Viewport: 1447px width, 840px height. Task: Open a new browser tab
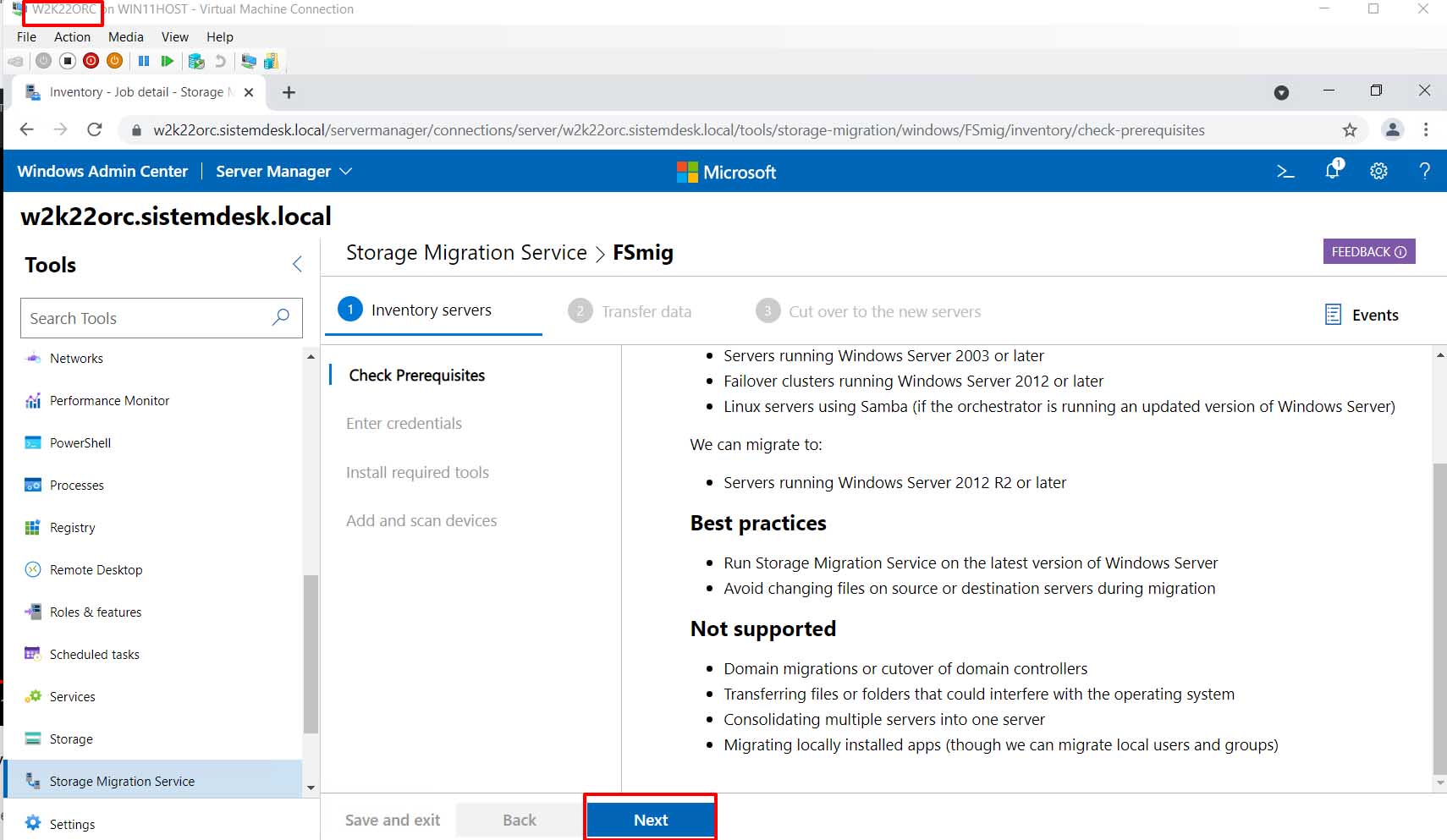tap(289, 92)
